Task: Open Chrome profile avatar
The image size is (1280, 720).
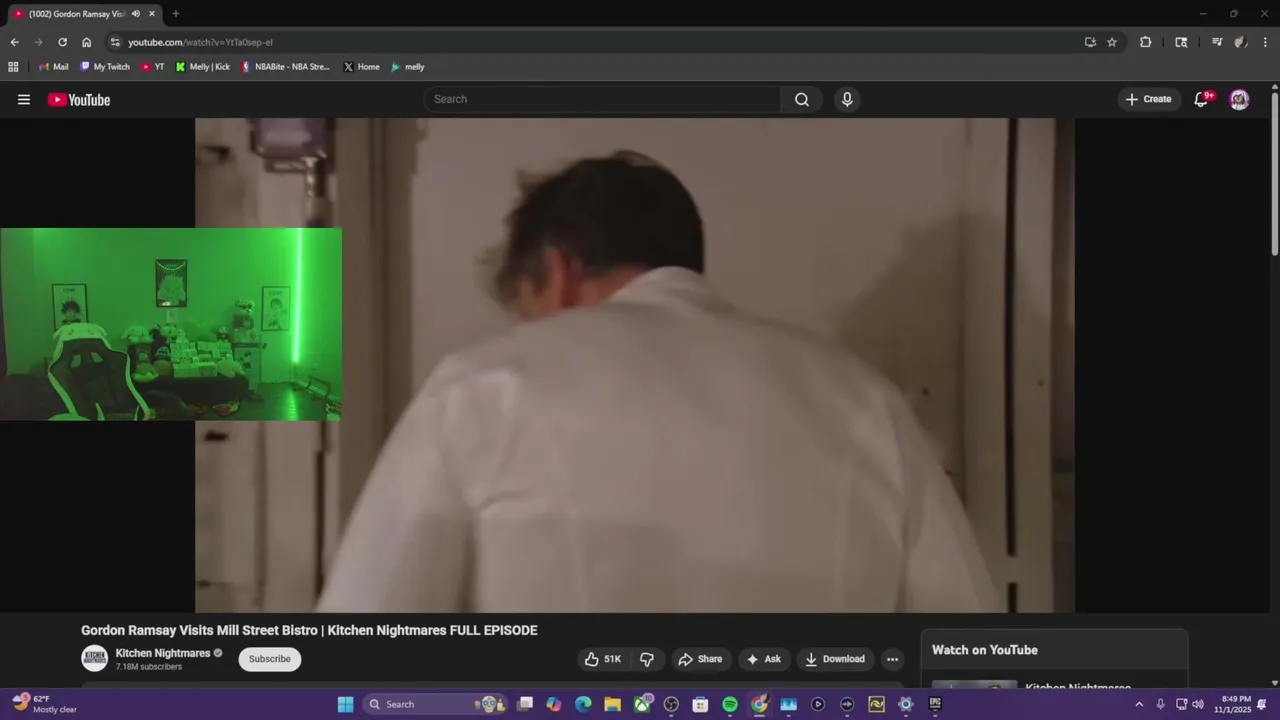Action: coord(1241,42)
